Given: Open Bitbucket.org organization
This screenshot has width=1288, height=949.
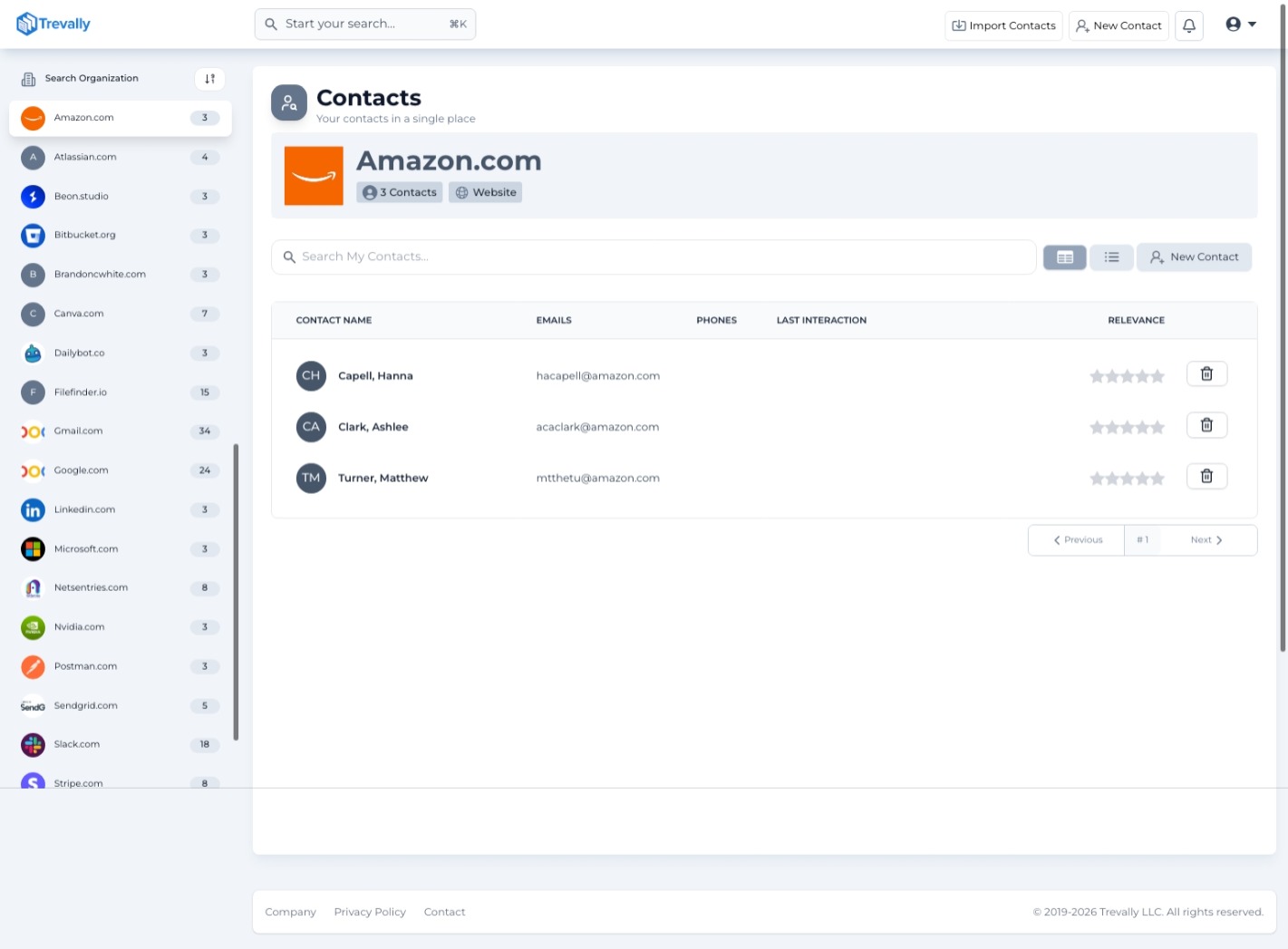Looking at the screenshot, I should pyautogui.click(x=121, y=236).
